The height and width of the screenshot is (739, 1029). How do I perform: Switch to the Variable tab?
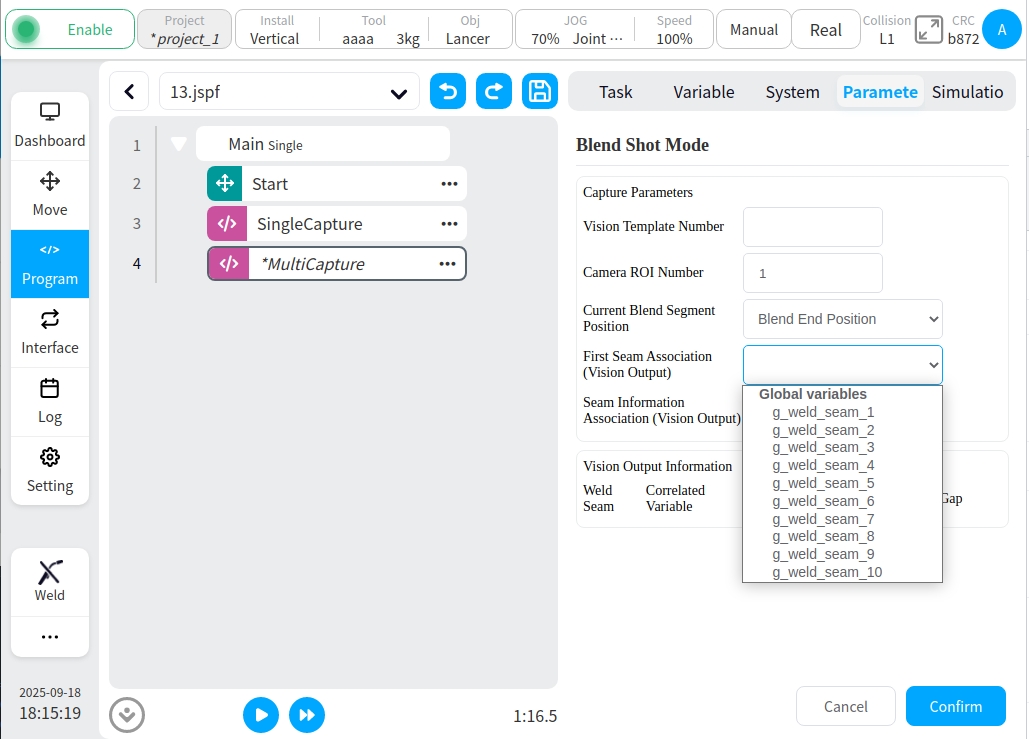coord(703,92)
